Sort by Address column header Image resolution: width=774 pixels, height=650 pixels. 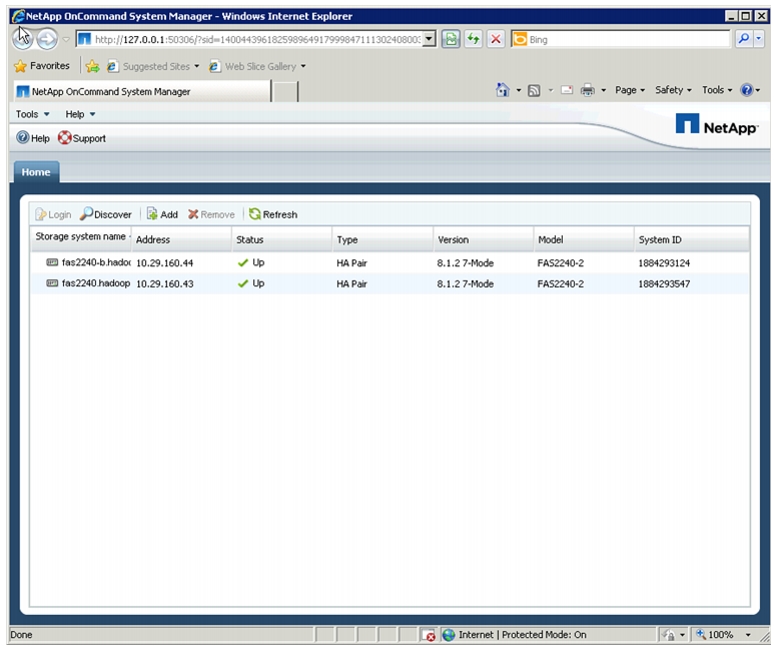pyautogui.click(x=182, y=239)
